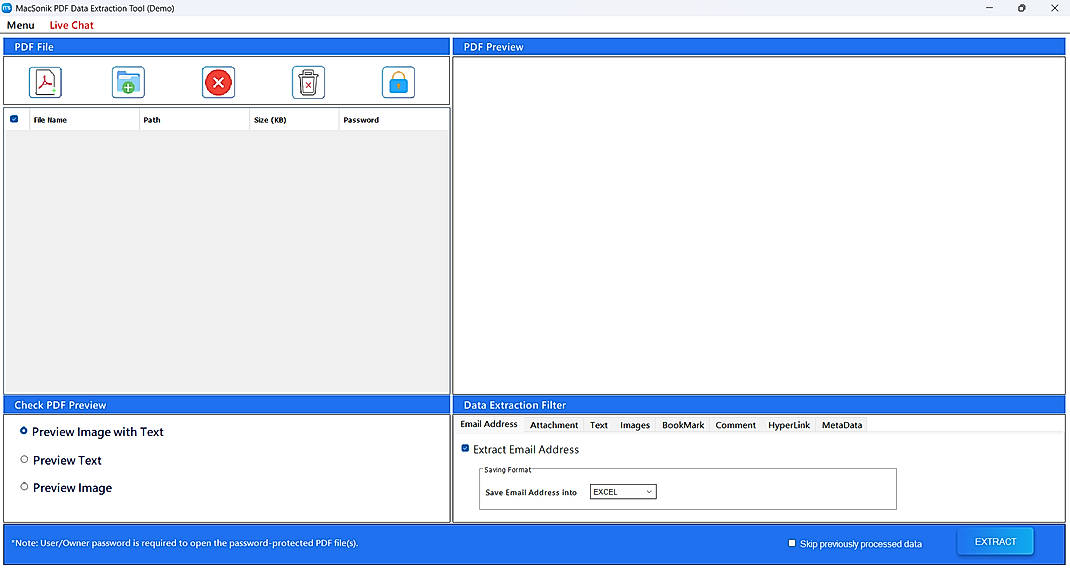Click the padlock password icon

pos(399,83)
